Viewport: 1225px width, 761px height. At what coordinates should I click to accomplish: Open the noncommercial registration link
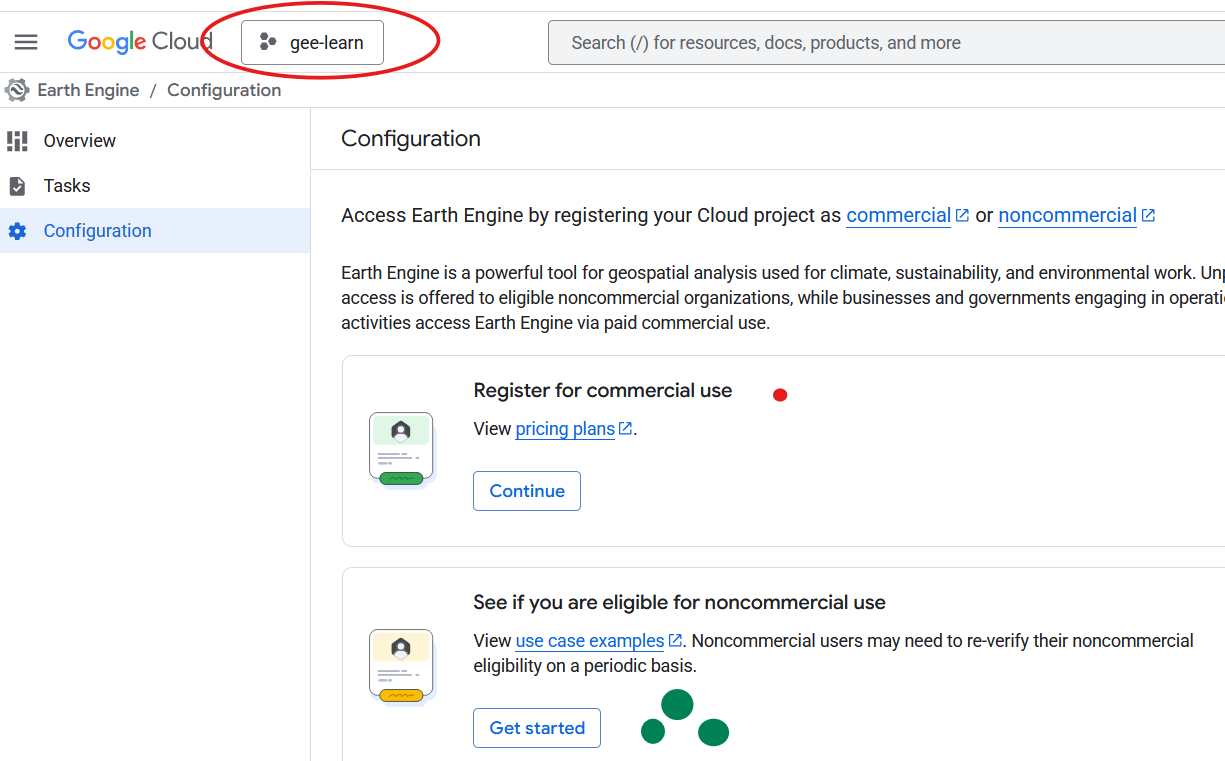coord(1067,215)
